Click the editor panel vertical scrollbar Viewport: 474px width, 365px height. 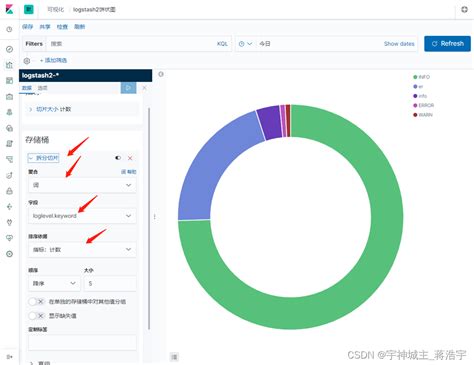(149, 219)
